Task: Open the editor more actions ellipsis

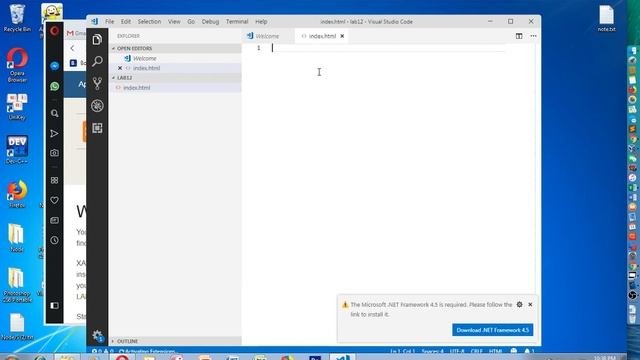Action: tap(533, 36)
